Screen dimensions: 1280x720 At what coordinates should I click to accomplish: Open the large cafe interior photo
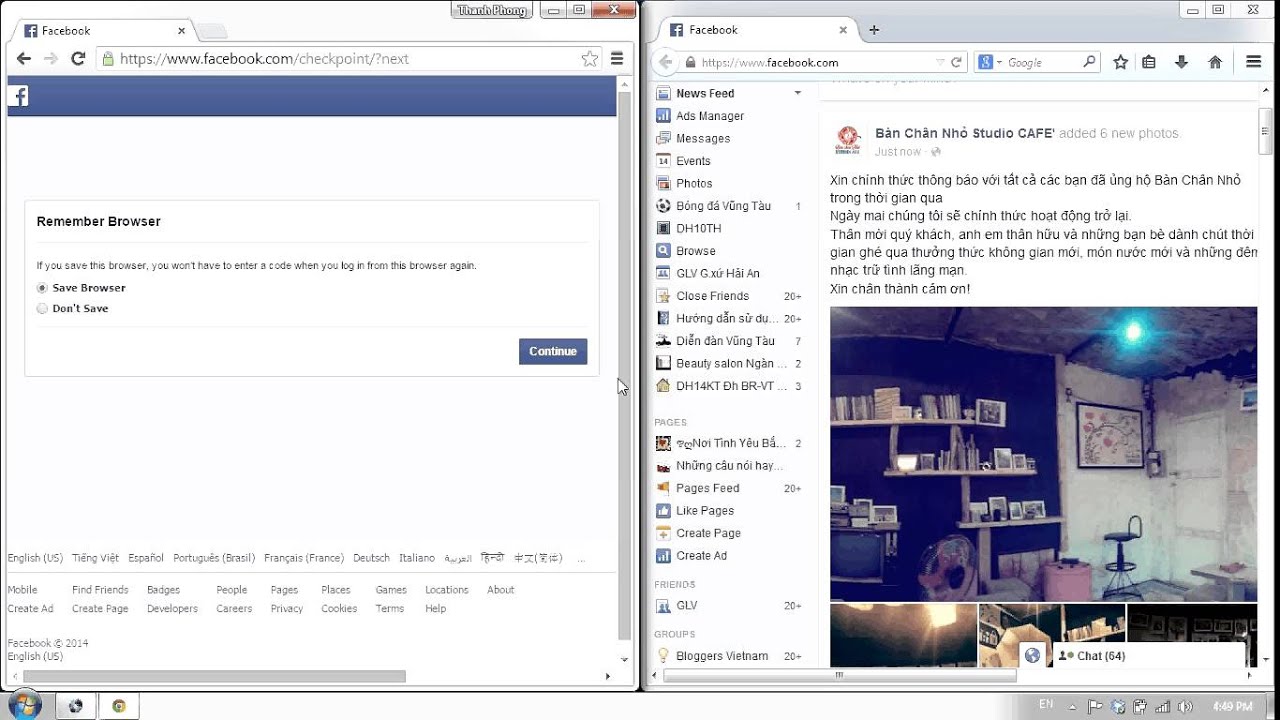(1043, 454)
